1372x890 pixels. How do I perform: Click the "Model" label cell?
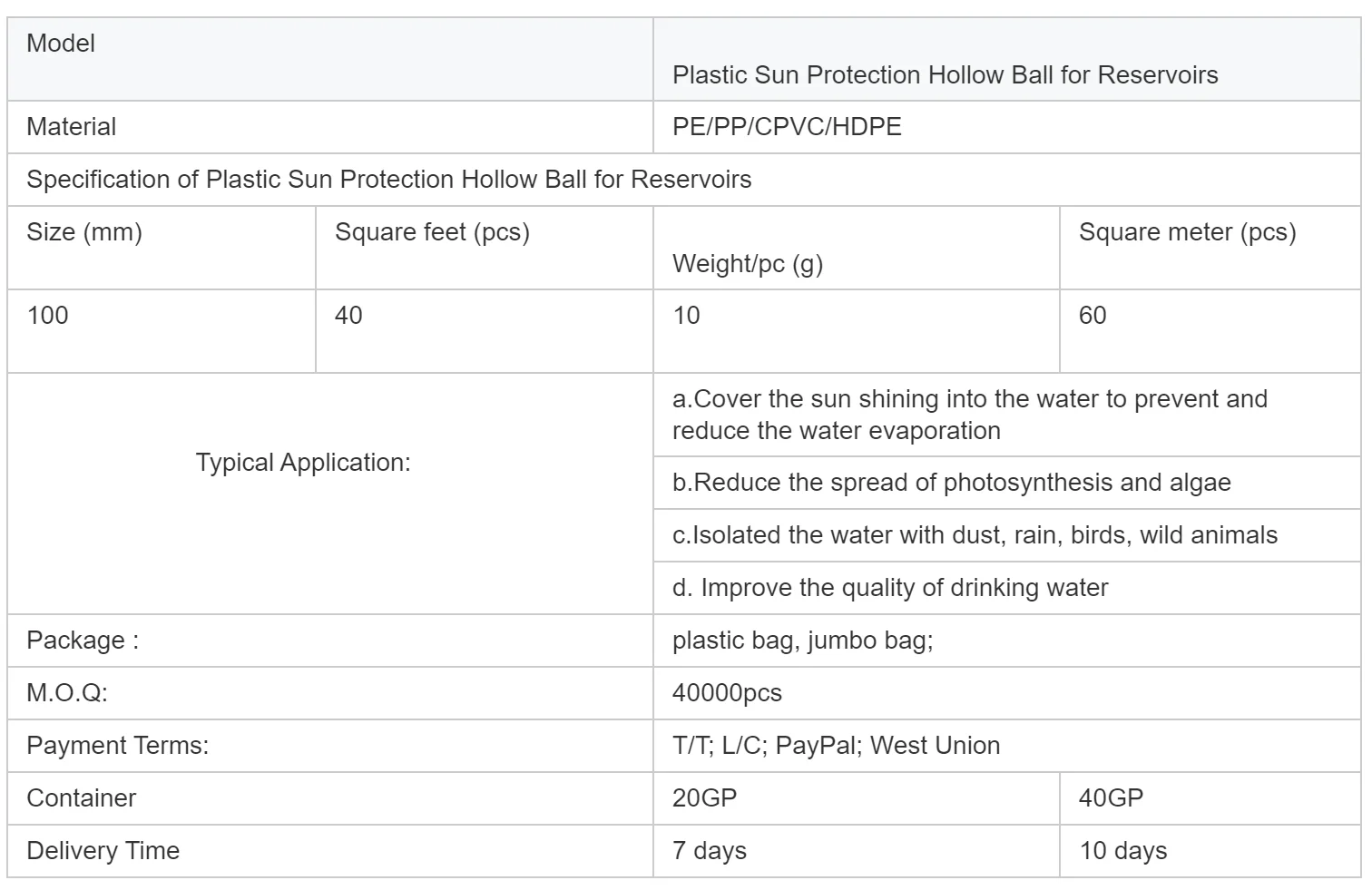61,44
